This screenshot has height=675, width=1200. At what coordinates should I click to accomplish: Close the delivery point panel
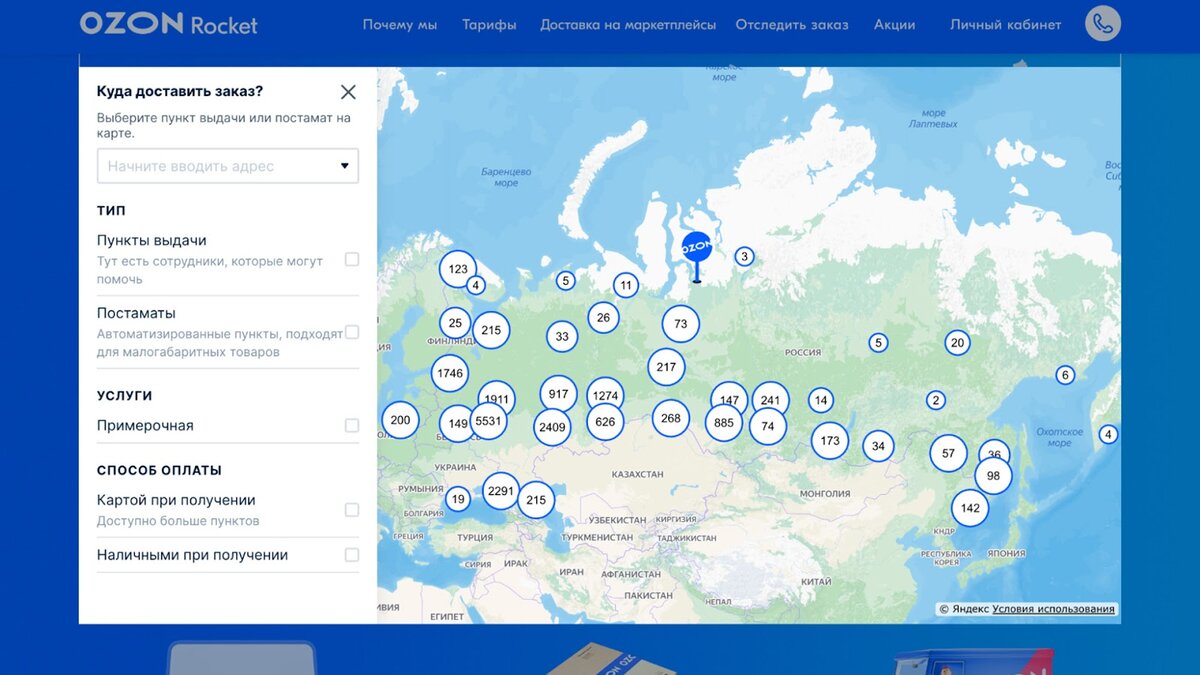(x=348, y=92)
